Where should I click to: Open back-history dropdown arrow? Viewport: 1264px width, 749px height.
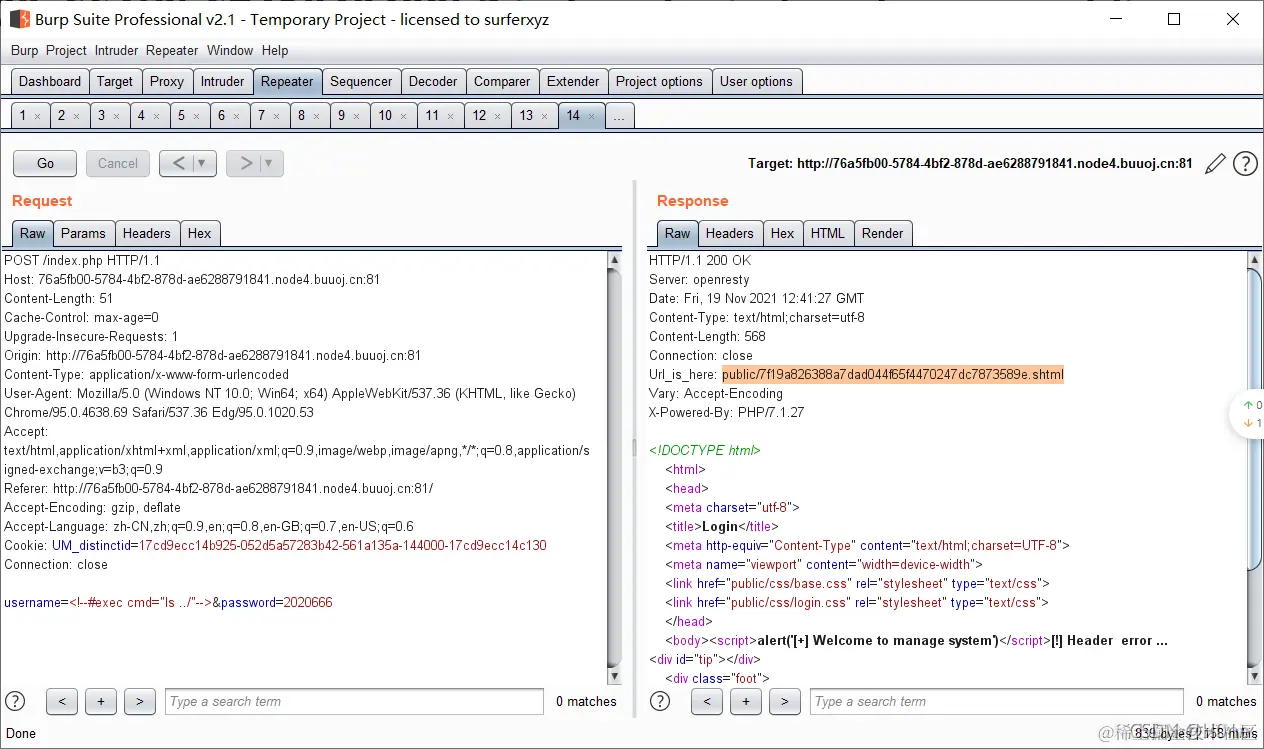tap(203, 163)
